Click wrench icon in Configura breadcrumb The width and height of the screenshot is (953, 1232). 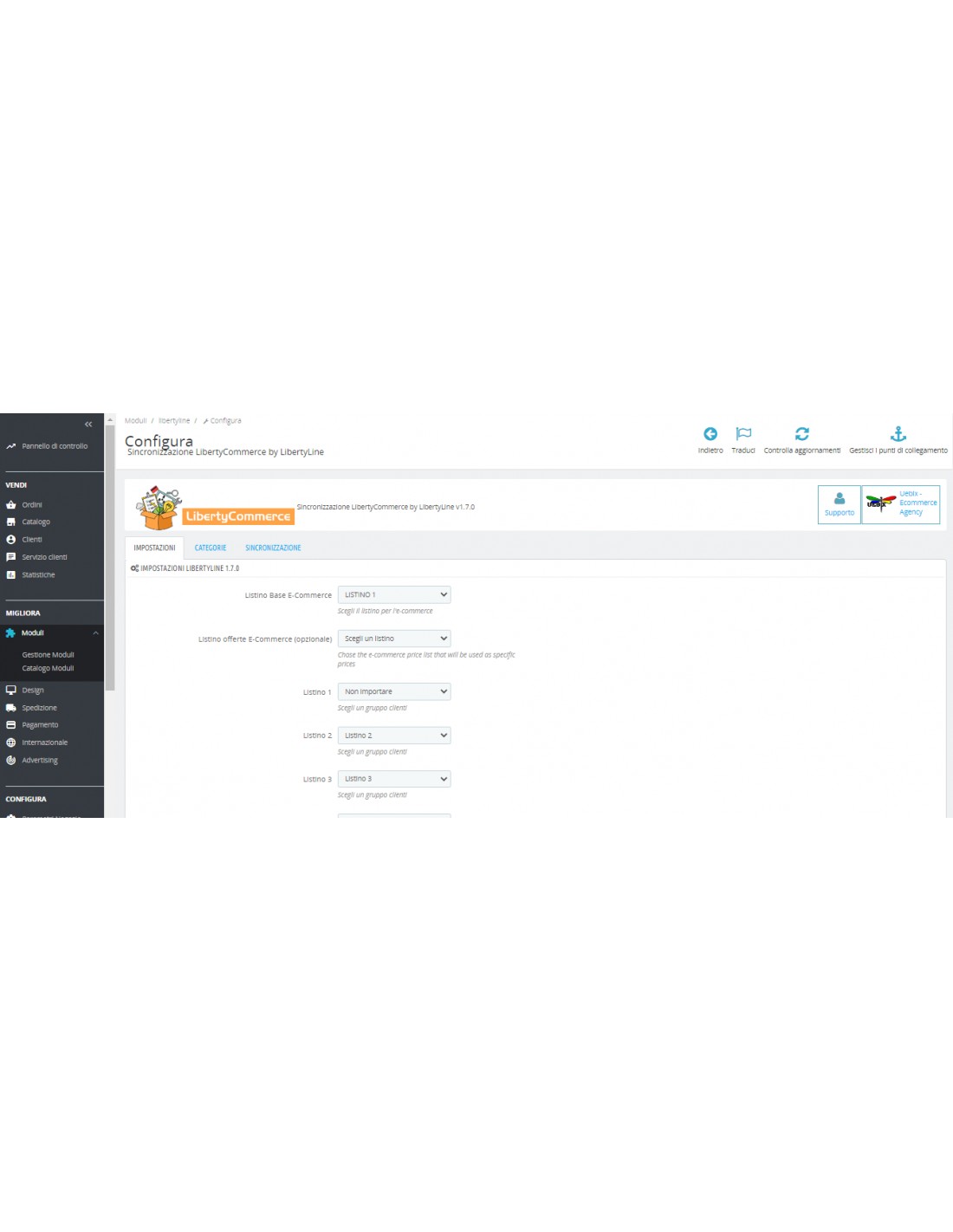(205, 421)
